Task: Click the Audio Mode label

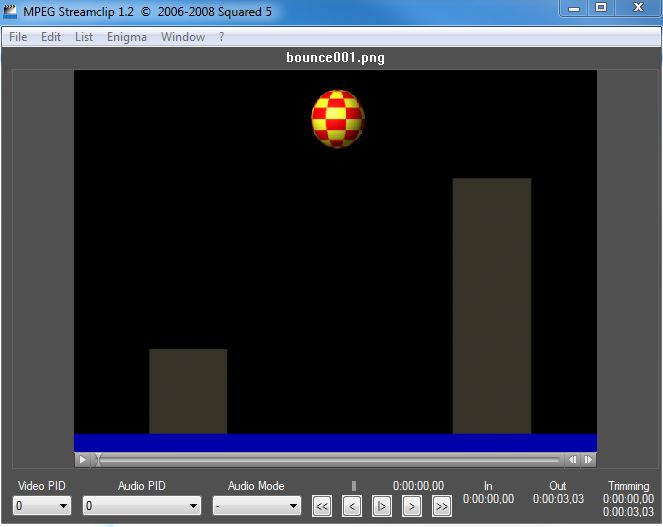Action: pyautogui.click(x=256, y=486)
